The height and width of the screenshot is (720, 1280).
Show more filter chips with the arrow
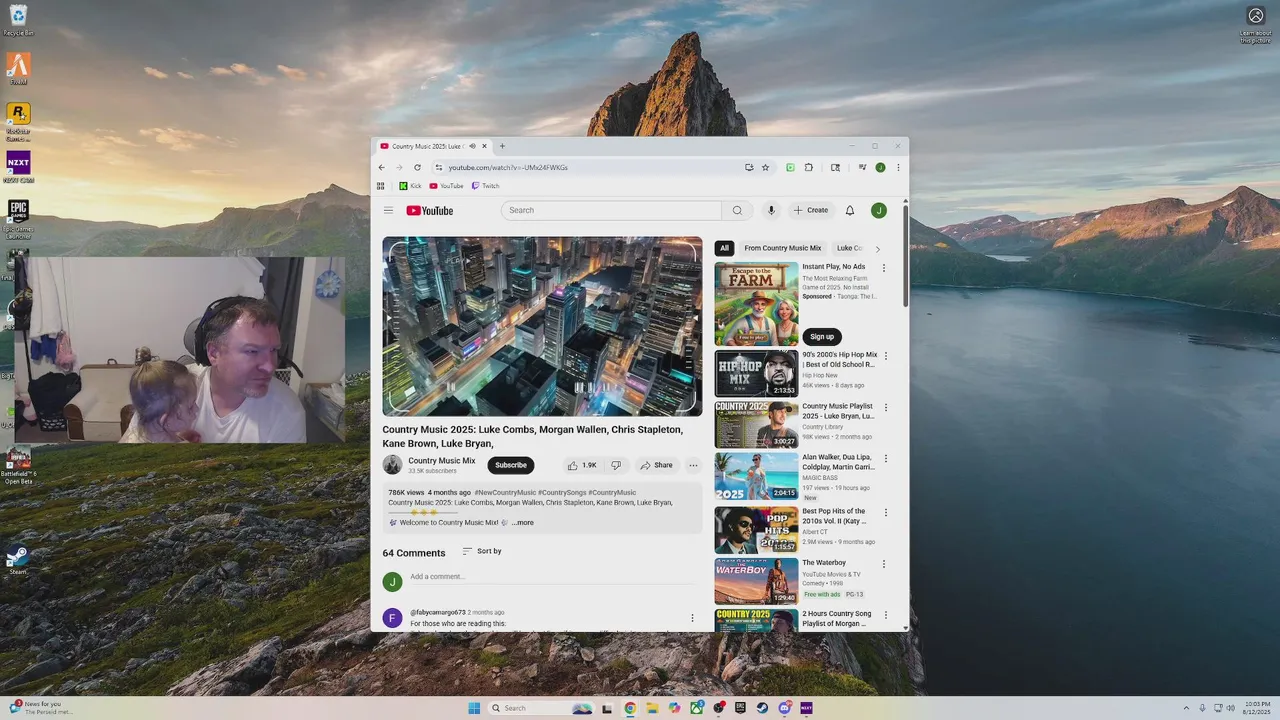(x=878, y=249)
